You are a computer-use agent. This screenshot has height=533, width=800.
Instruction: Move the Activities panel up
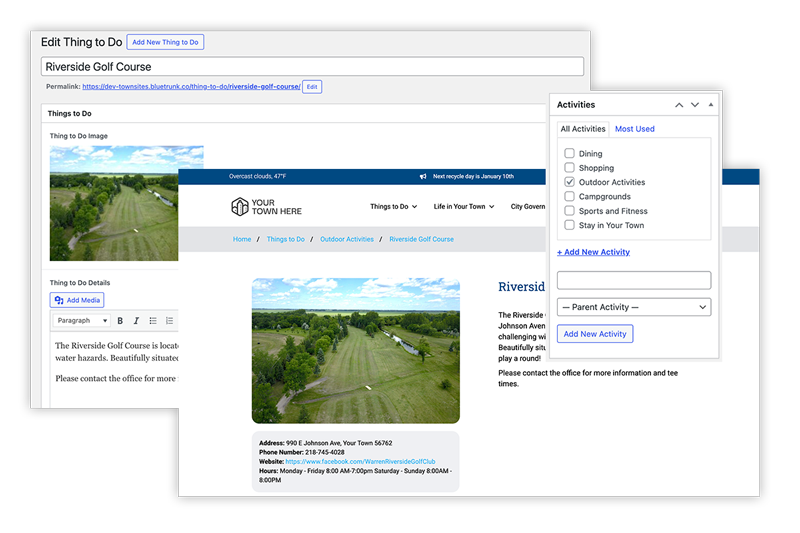(679, 105)
